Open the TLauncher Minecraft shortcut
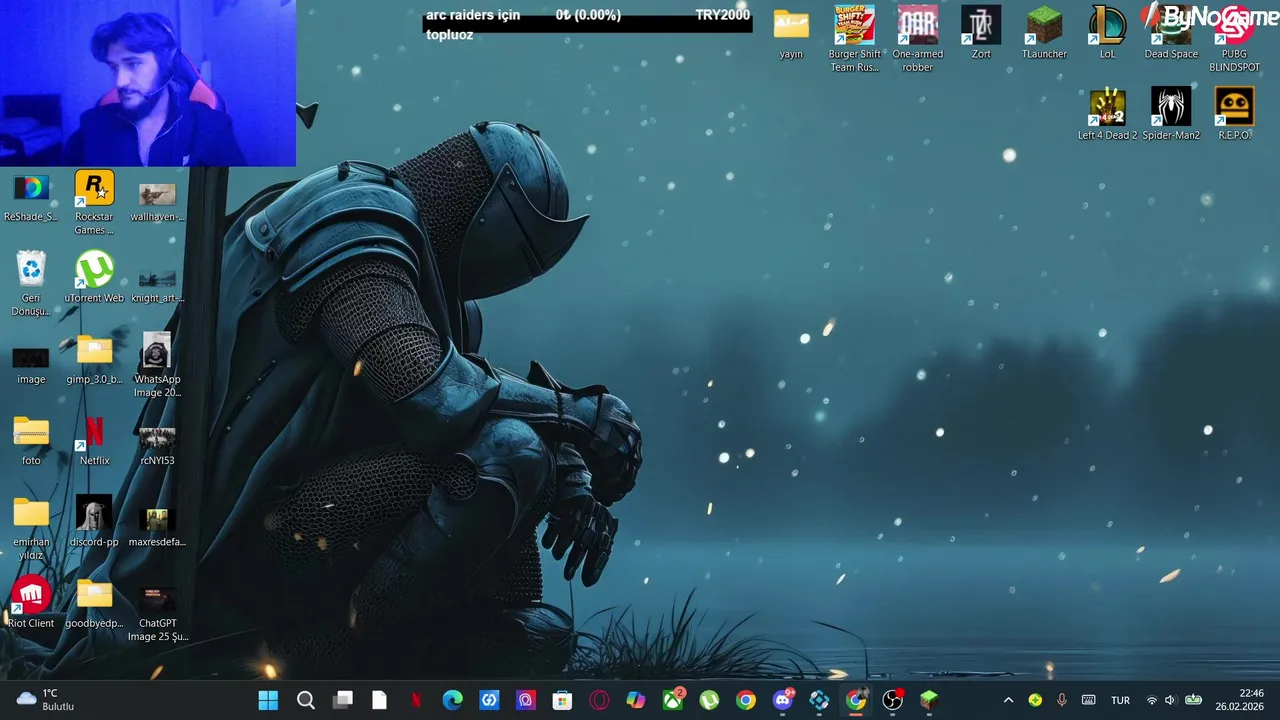Image resolution: width=1280 pixels, height=720 pixels. 1044,33
